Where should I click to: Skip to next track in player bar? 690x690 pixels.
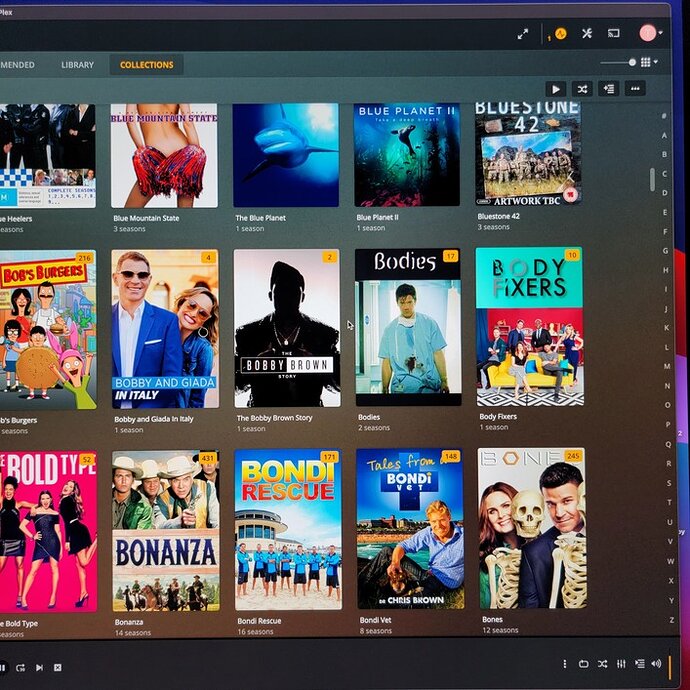39,668
